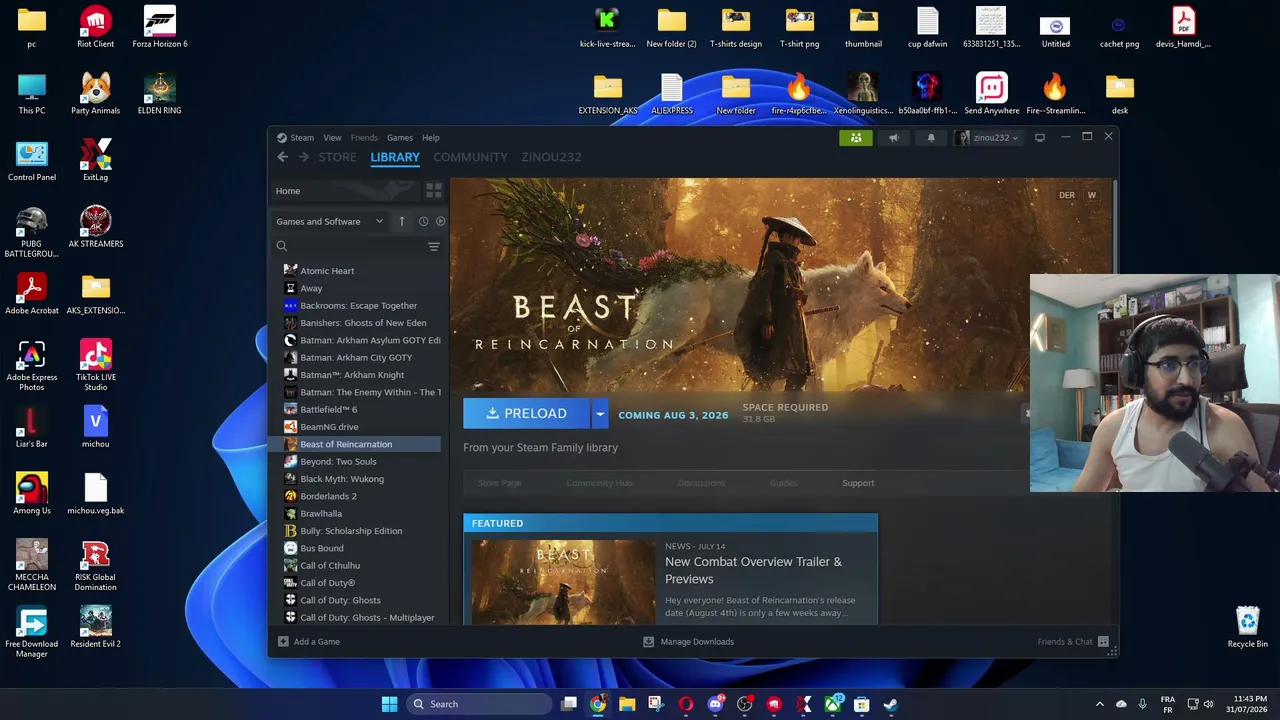The height and width of the screenshot is (720, 1280).
Task: Select Batman: Arkham City GOTY
Action: [x=358, y=358]
